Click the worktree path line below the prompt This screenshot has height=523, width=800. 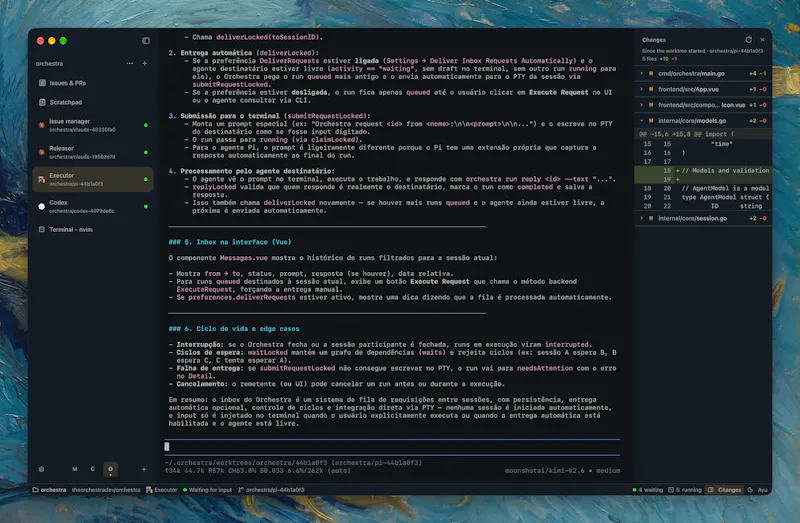[x=293, y=463]
